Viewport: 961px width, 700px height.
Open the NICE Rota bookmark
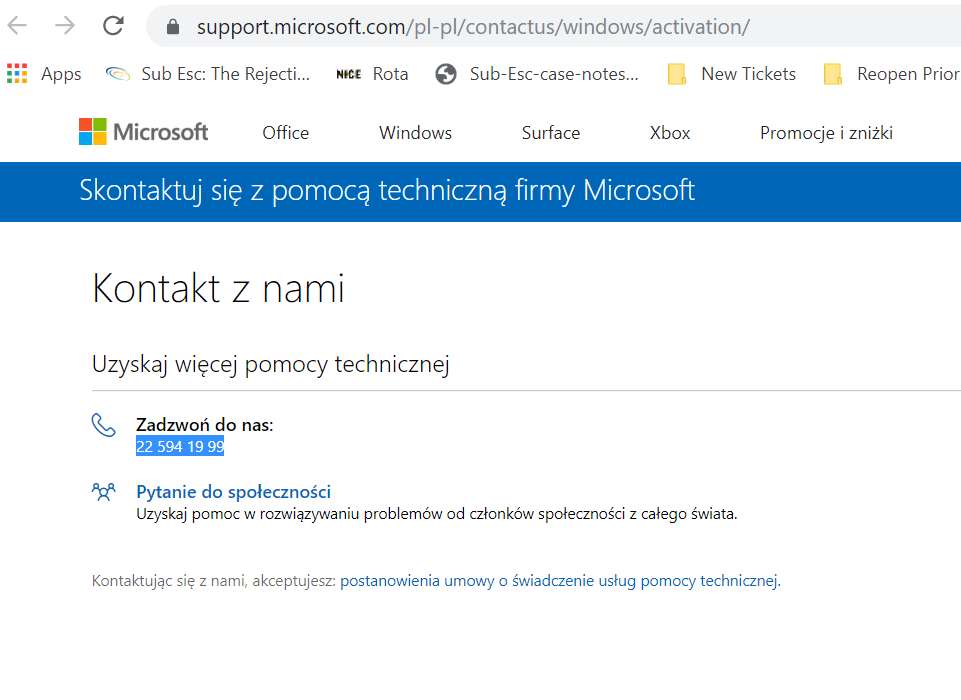click(x=372, y=74)
